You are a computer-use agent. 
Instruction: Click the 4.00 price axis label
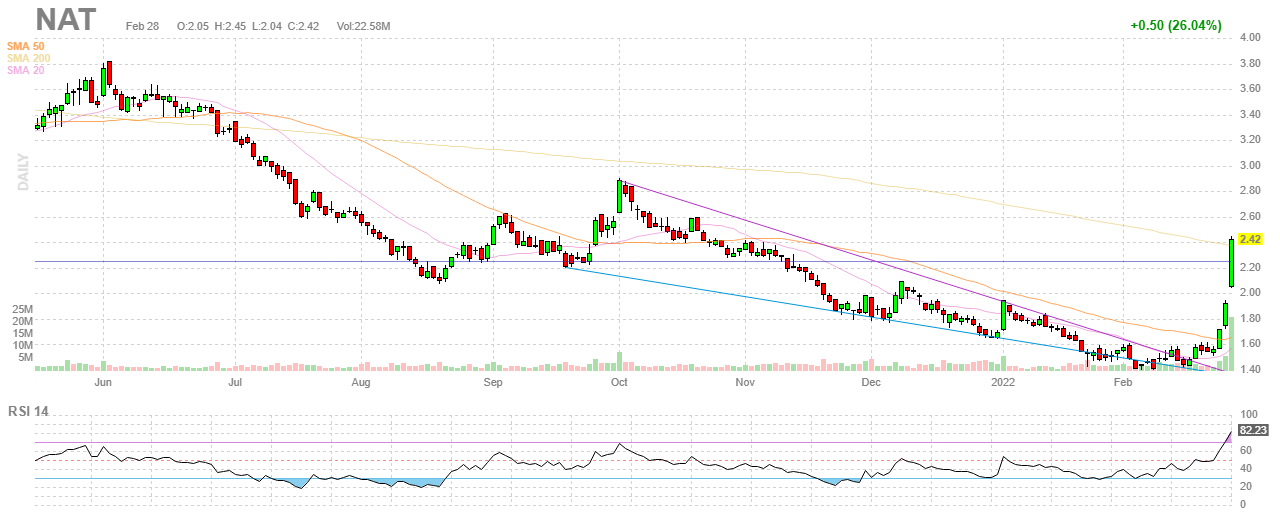point(1249,38)
